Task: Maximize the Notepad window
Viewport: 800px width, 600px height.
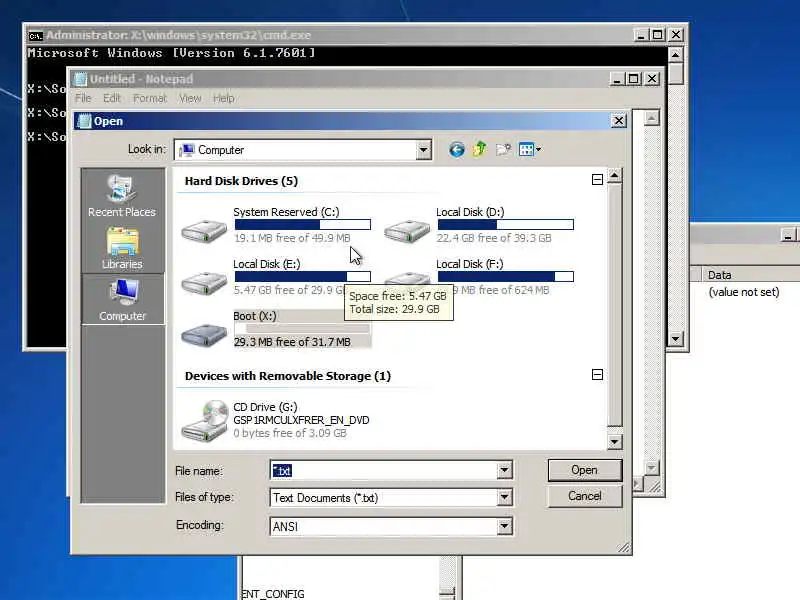Action: pyautogui.click(x=634, y=79)
